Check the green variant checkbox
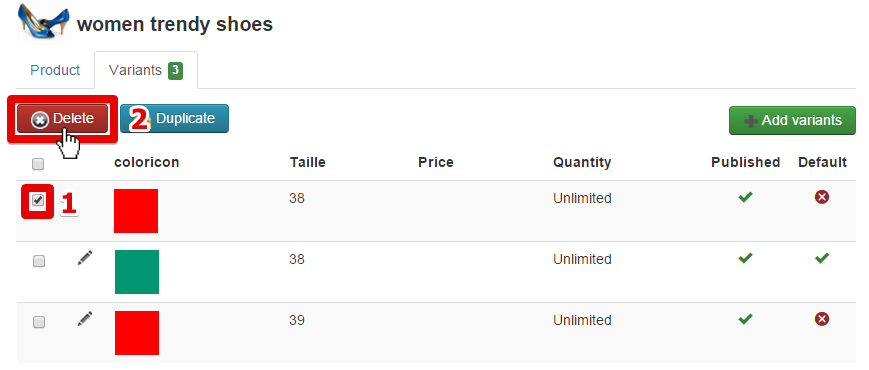 (x=38, y=261)
